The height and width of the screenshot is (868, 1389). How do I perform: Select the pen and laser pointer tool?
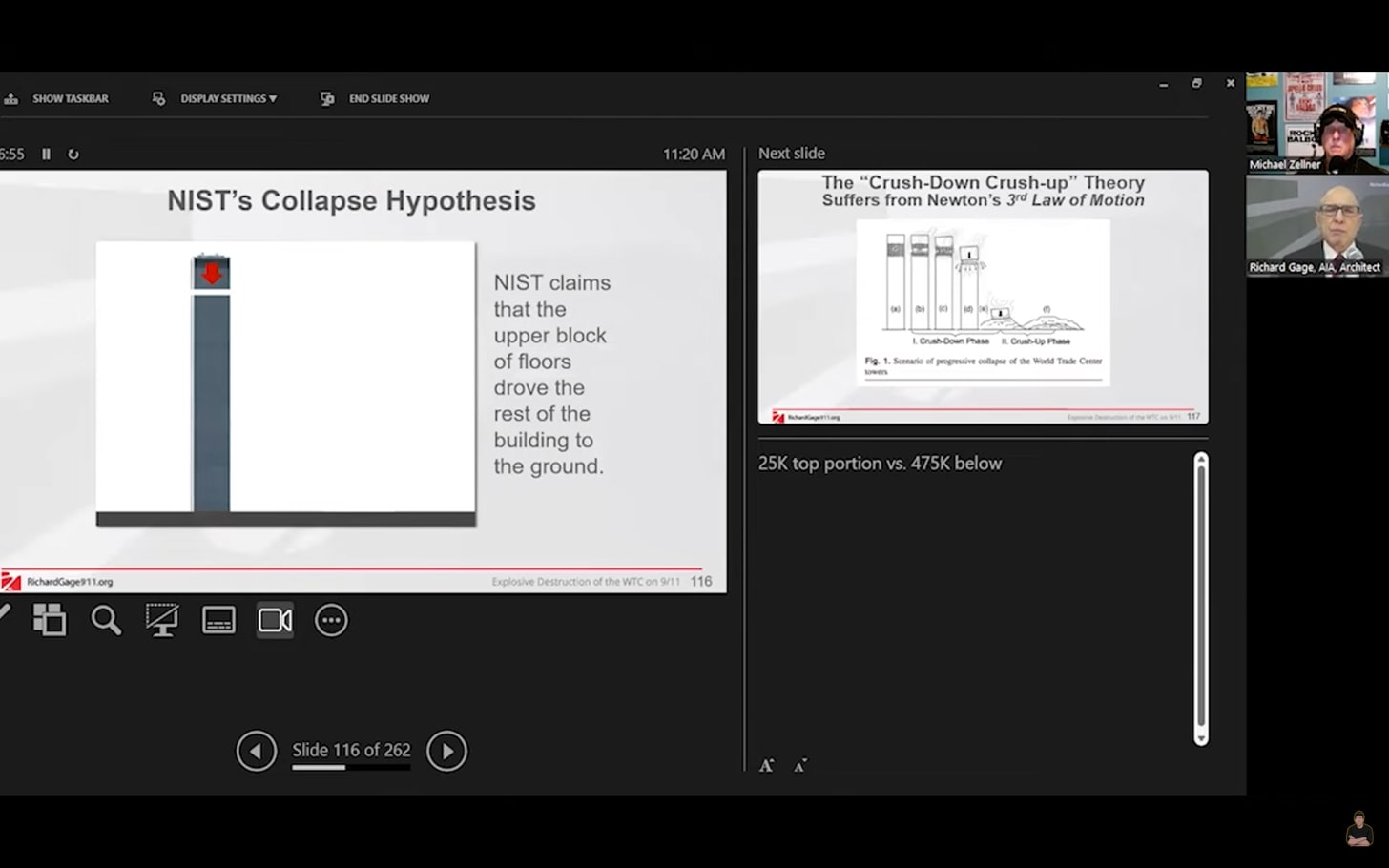point(5,615)
